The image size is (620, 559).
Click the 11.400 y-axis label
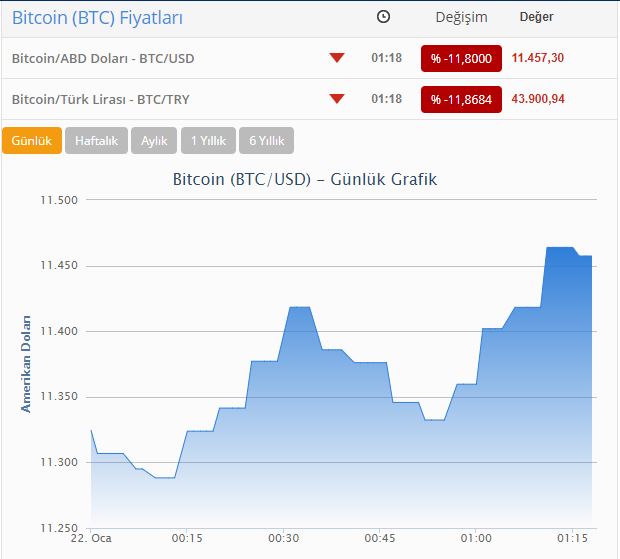click(59, 331)
